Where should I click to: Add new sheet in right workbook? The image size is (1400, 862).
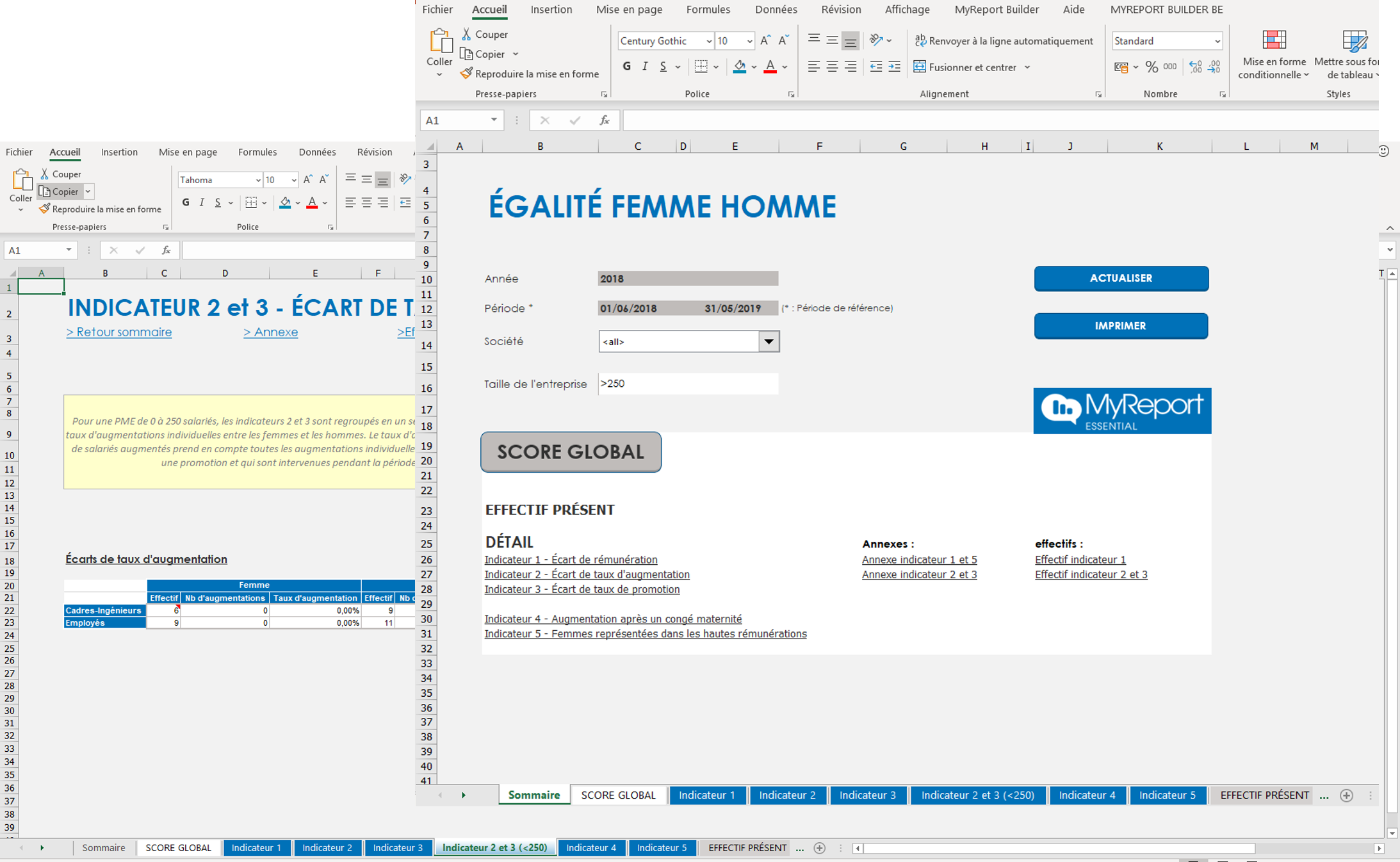point(1346,795)
